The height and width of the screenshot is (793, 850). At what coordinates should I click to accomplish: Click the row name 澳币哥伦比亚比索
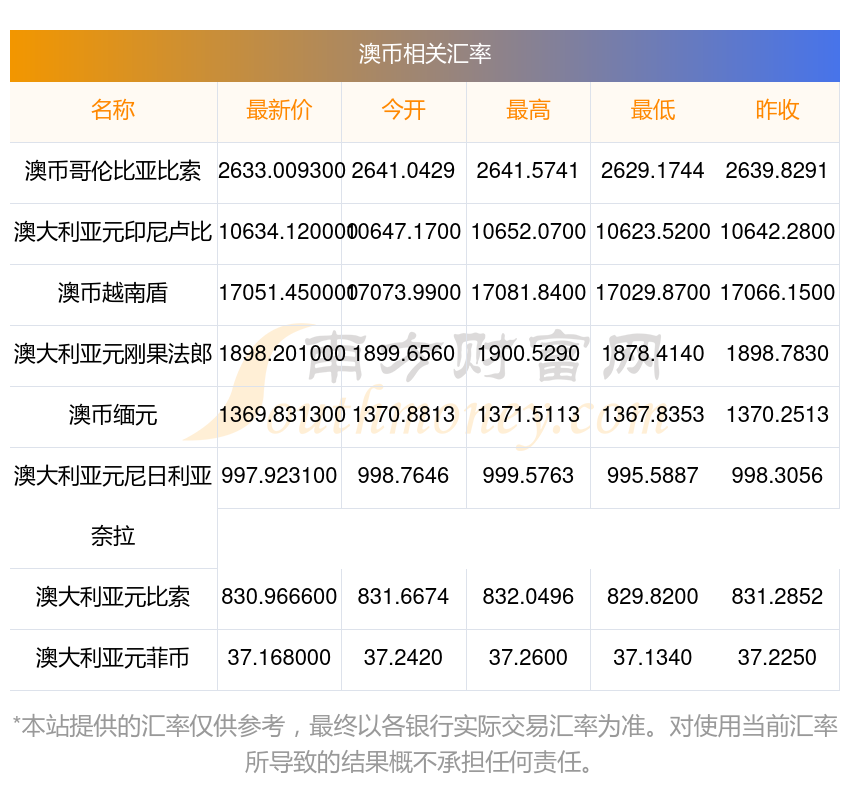(113, 171)
